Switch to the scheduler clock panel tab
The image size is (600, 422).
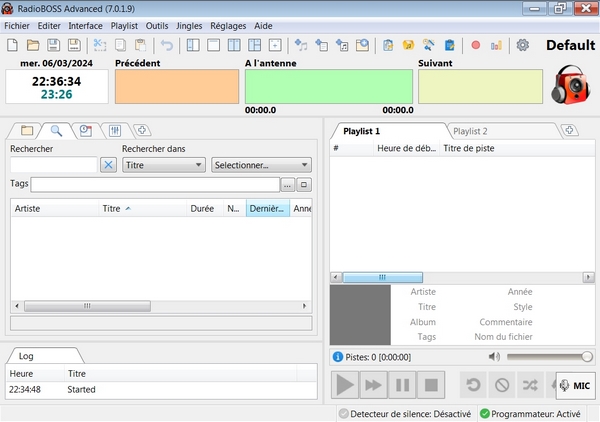[x=86, y=130]
